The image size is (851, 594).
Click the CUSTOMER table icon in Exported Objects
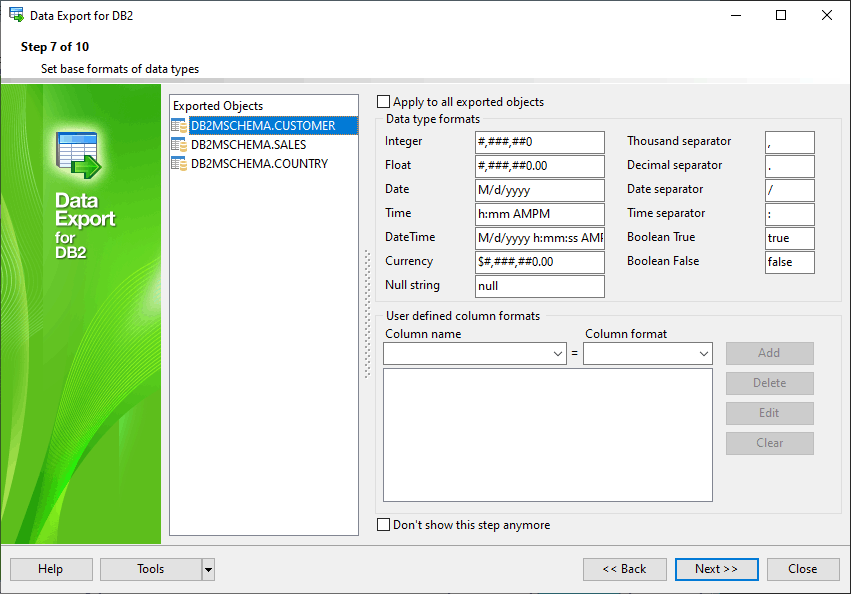pos(179,126)
